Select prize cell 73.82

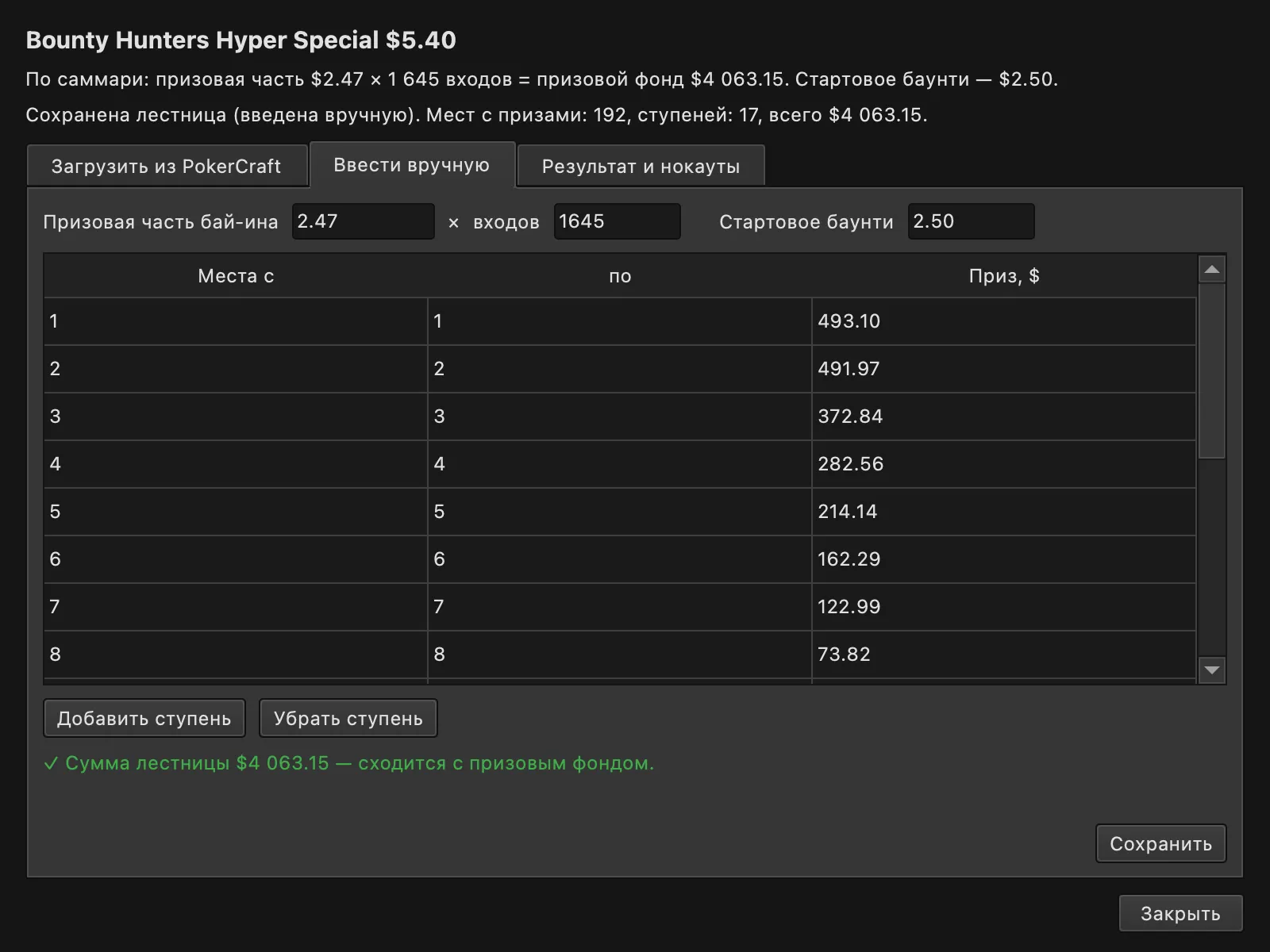[1004, 654]
